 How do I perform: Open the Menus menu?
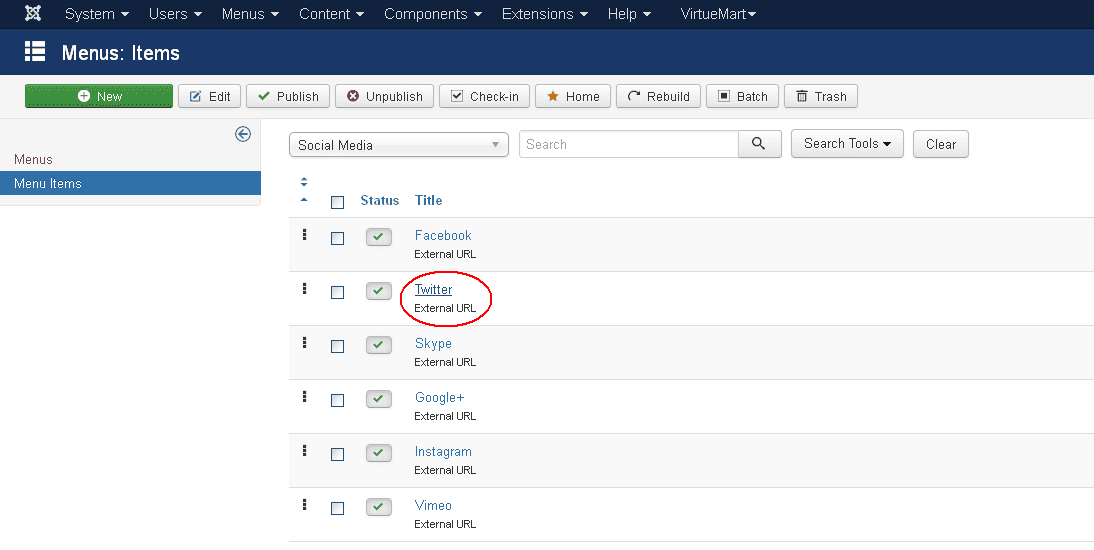250,14
